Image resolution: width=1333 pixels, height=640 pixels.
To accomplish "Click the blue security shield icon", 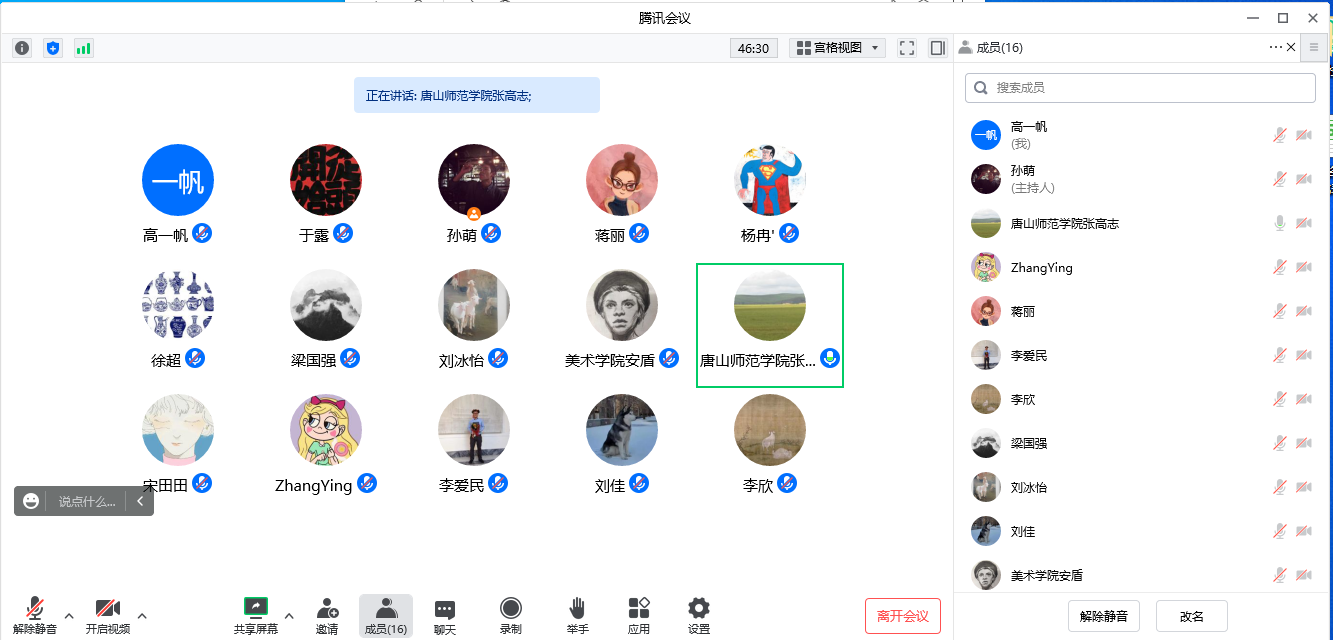I will pos(53,48).
